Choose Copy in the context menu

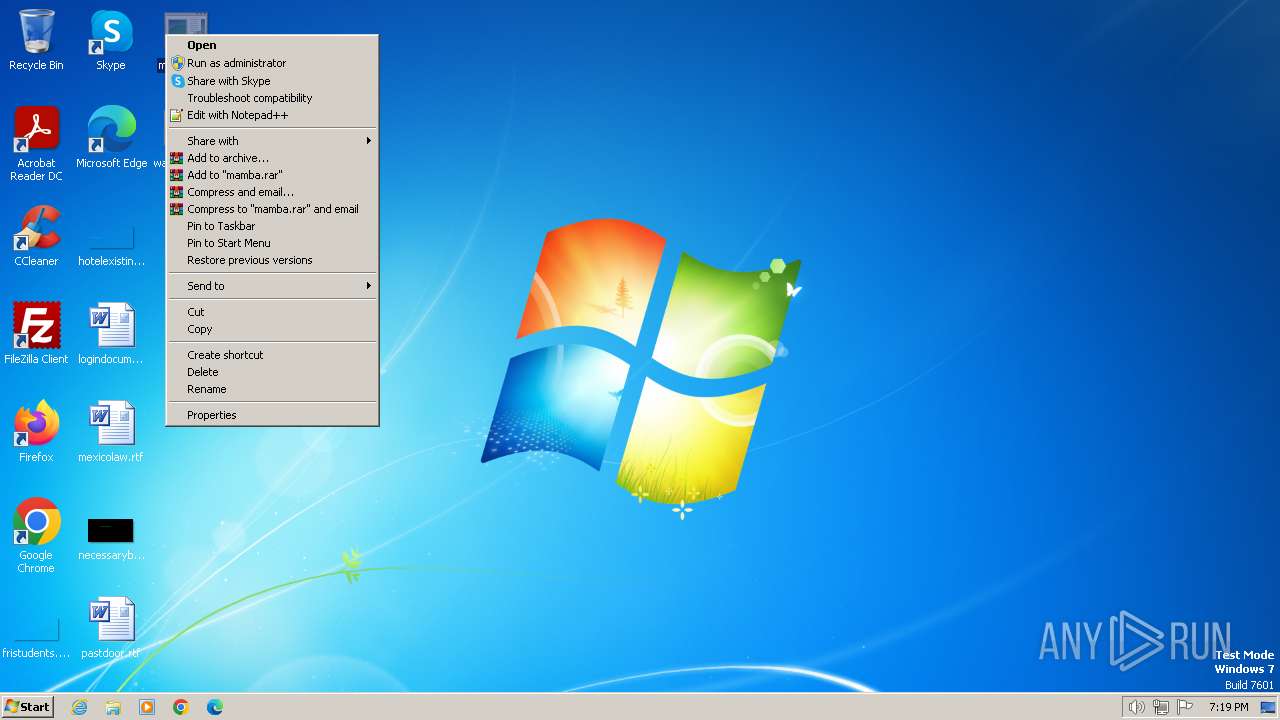click(272, 329)
